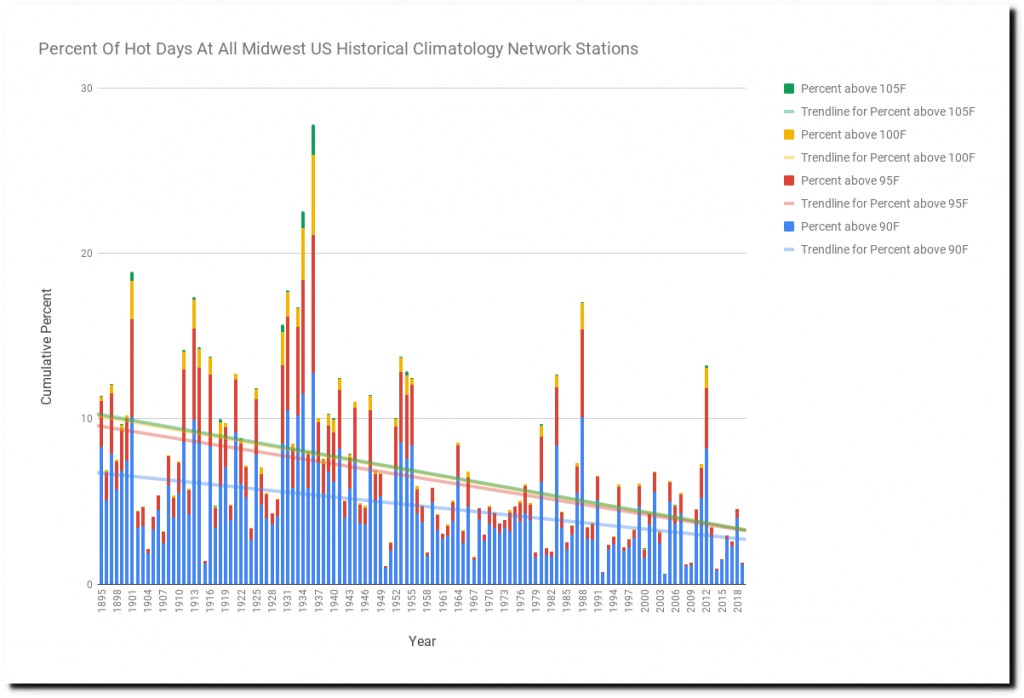
Task: Select the Year horizontal axis title
Action: pos(421,641)
